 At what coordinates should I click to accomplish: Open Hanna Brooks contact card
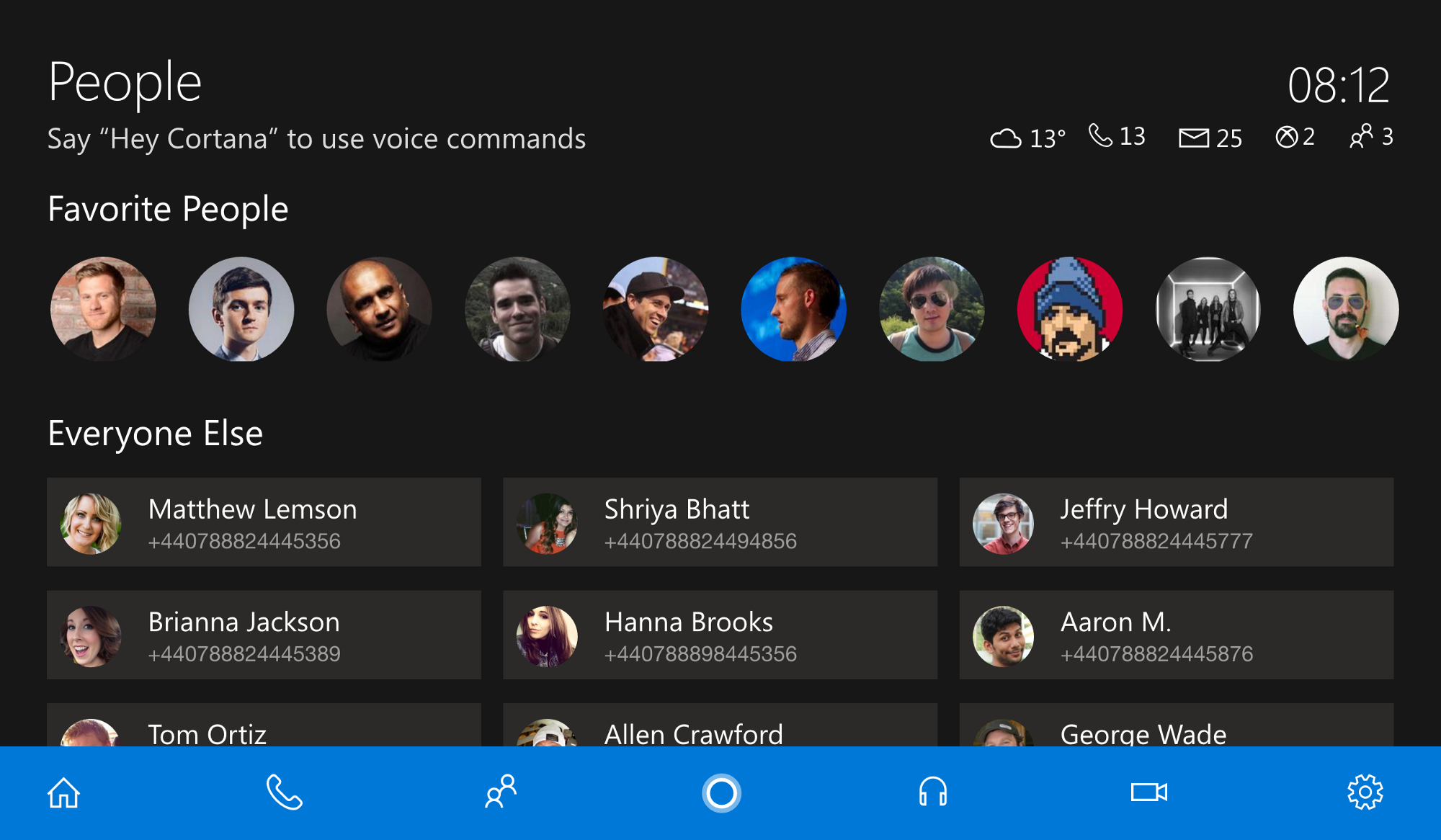720,635
